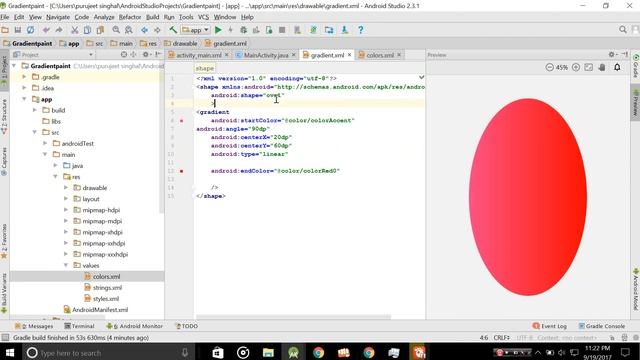Open the Build menu
The width and height of the screenshot is (640, 360).
coord(153,17)
